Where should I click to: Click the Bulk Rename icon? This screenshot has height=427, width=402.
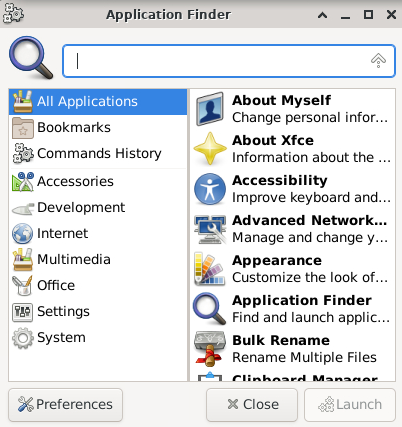click(x=210, y=349)
